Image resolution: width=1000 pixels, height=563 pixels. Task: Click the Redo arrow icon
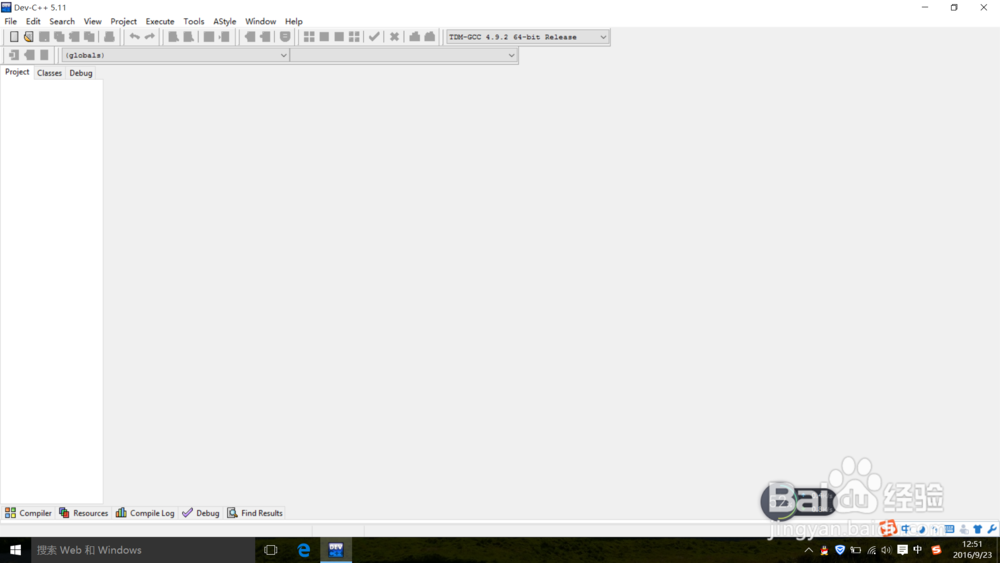click(150, 37)
